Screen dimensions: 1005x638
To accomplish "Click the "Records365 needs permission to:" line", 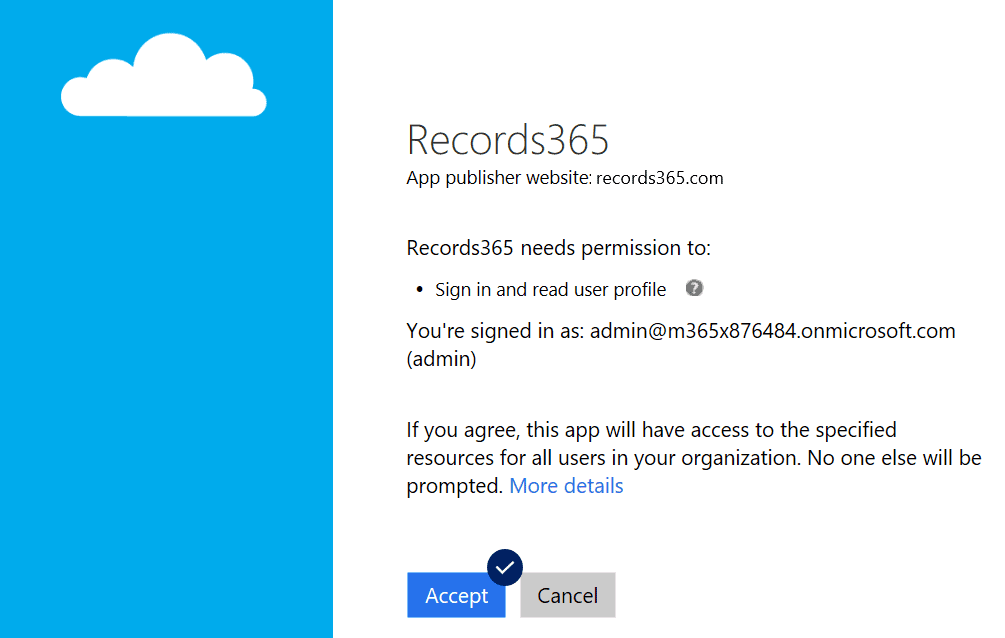I will click(x=558, y=248).
